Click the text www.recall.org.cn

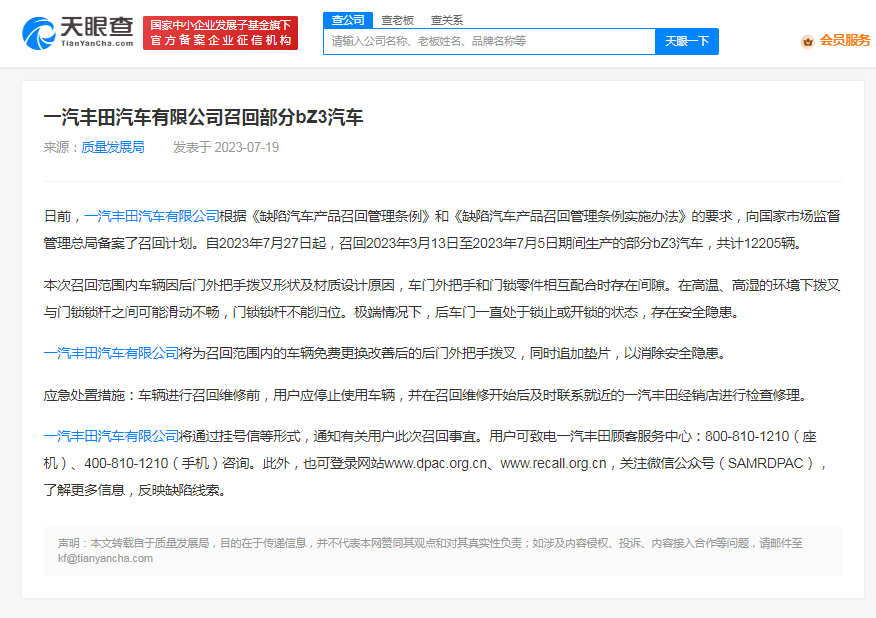tap(553, 464)
